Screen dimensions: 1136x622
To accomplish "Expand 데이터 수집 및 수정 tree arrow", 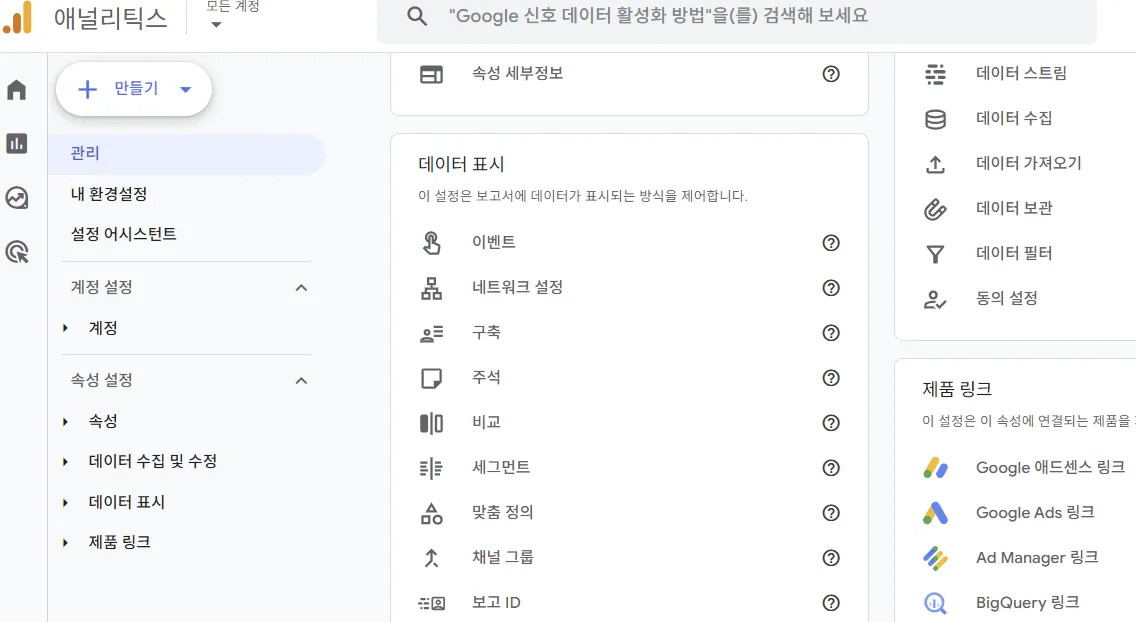I will pos(65,462).
